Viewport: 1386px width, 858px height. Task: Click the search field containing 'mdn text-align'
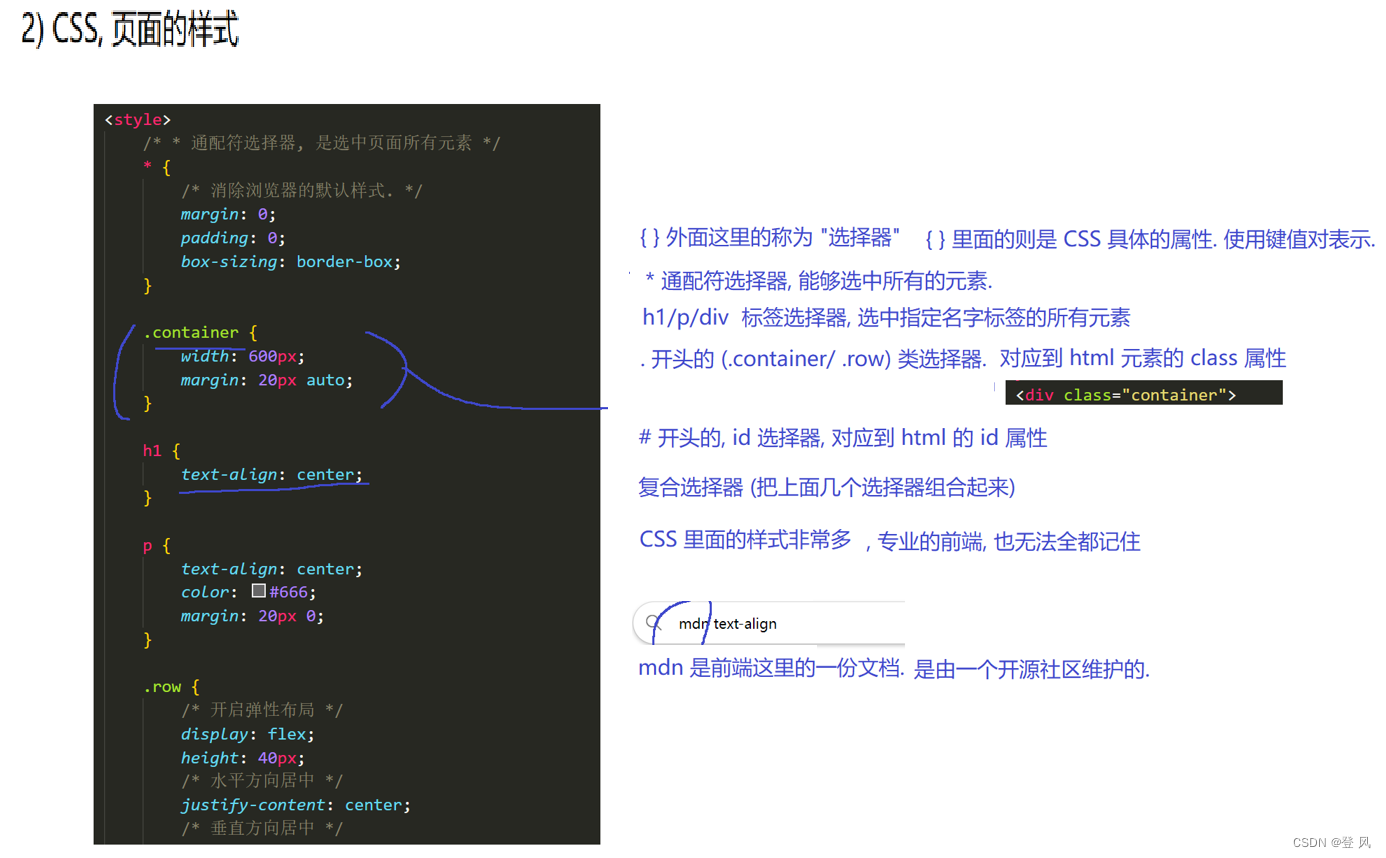coord(769,622)
